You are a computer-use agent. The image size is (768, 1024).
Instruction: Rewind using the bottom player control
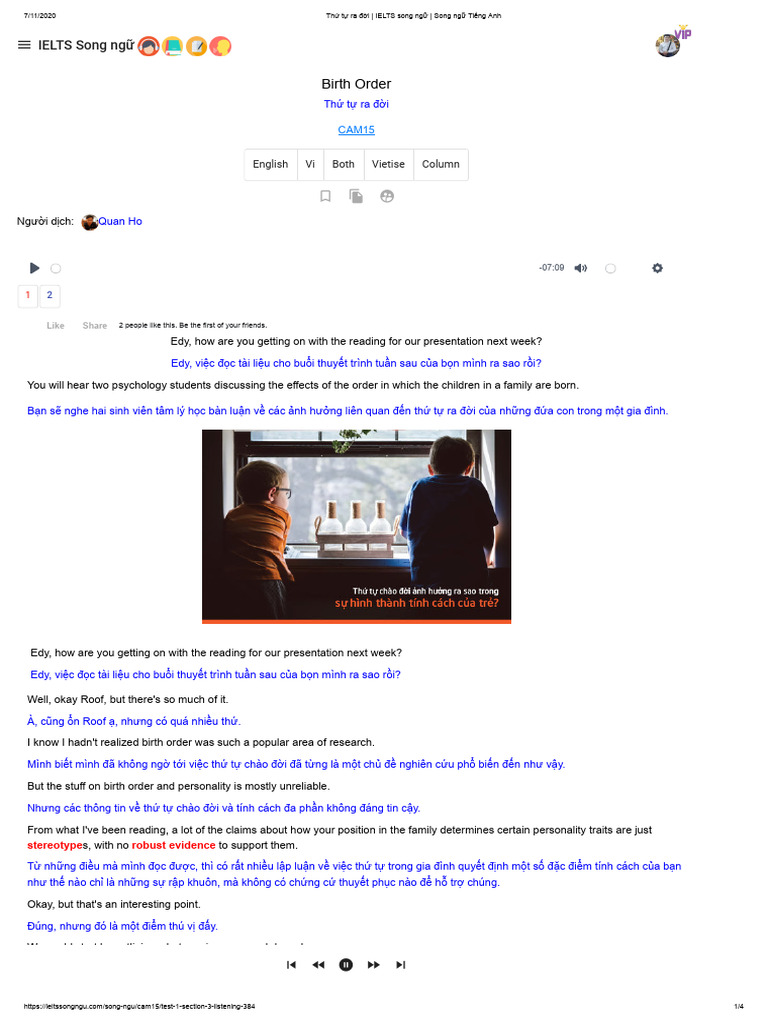(x=318, y=965)
